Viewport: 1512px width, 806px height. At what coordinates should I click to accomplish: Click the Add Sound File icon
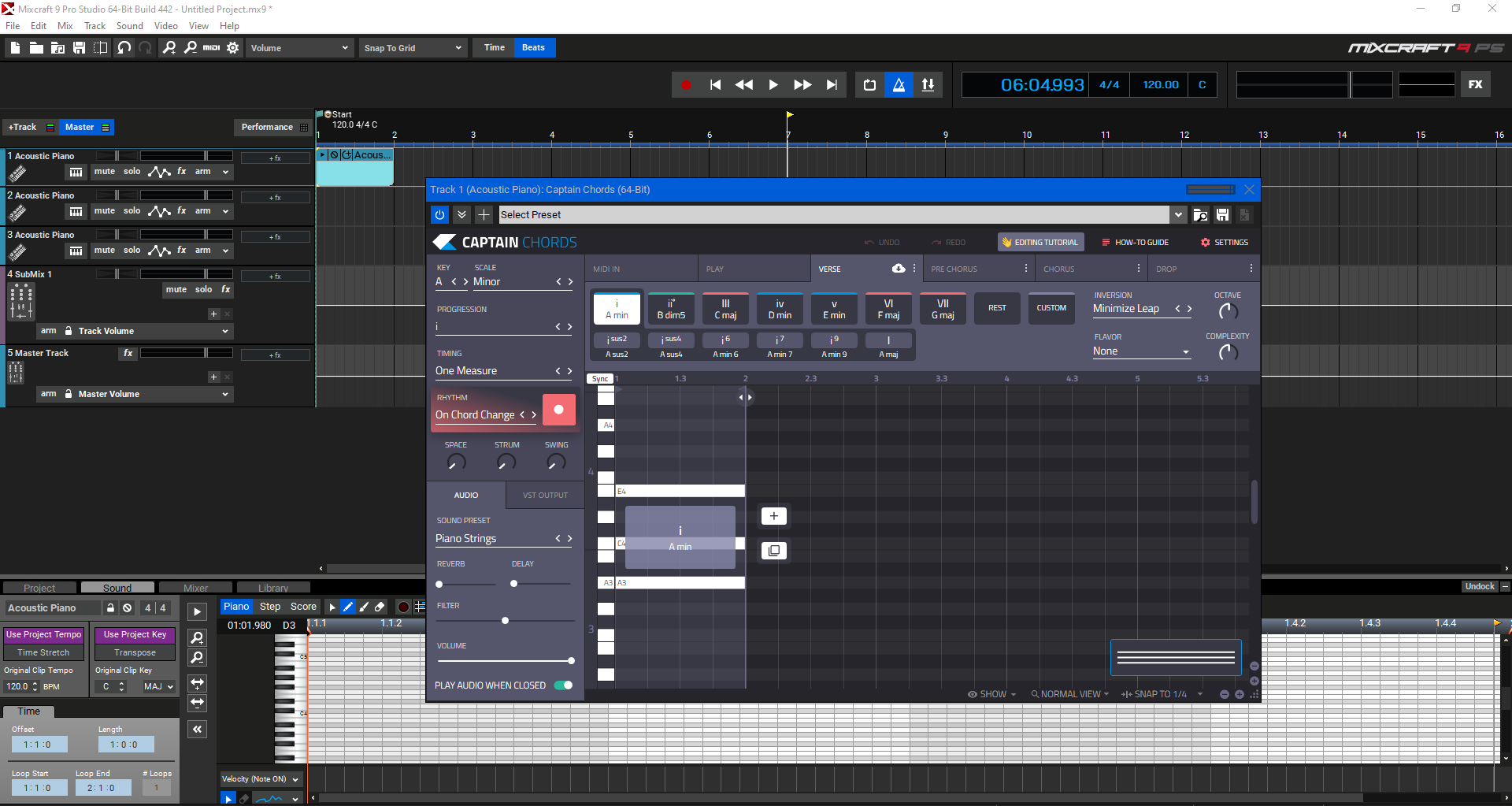coord(57,48)
